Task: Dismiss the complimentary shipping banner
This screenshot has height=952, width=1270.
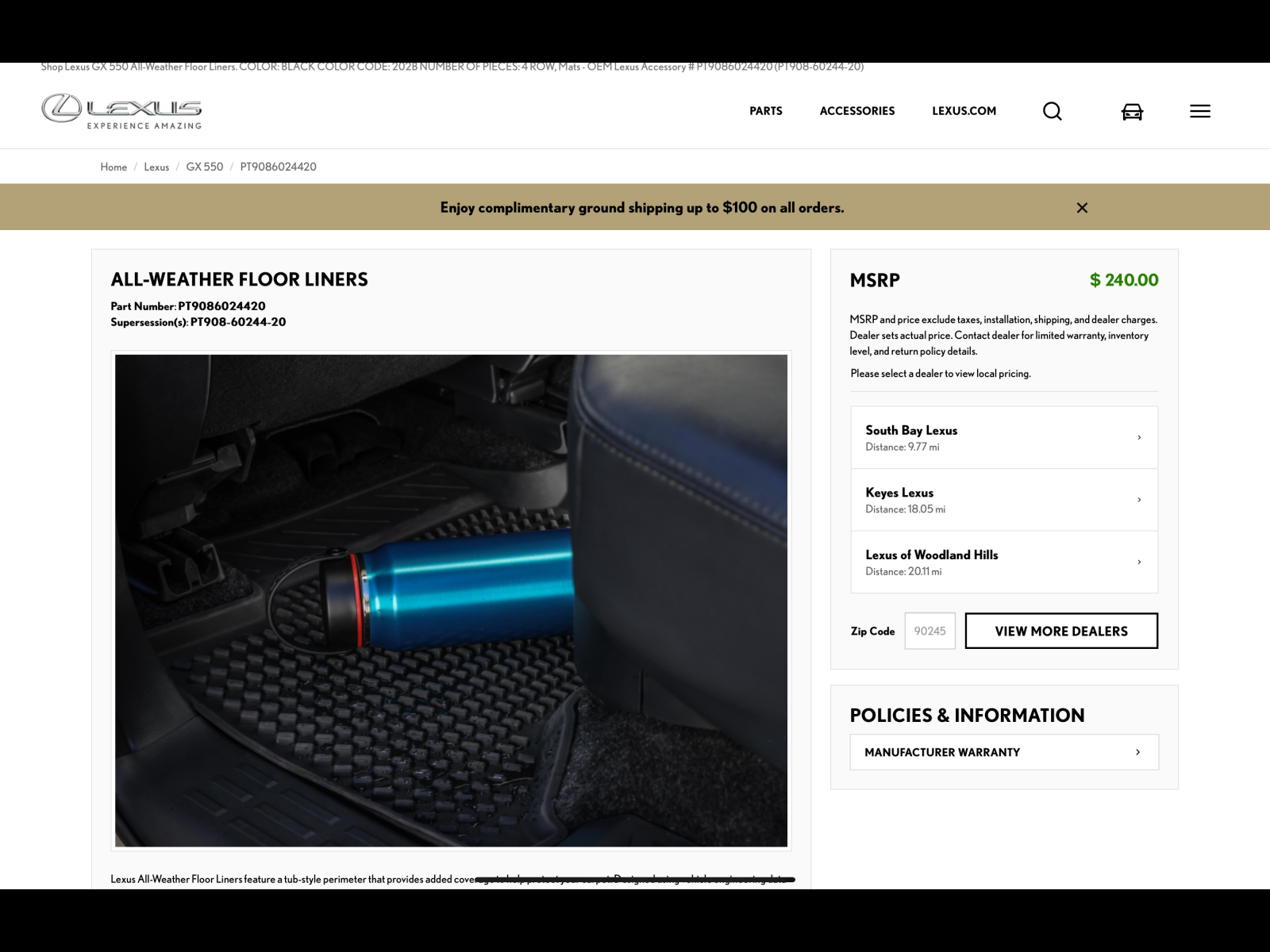Action: point(1082,208)
